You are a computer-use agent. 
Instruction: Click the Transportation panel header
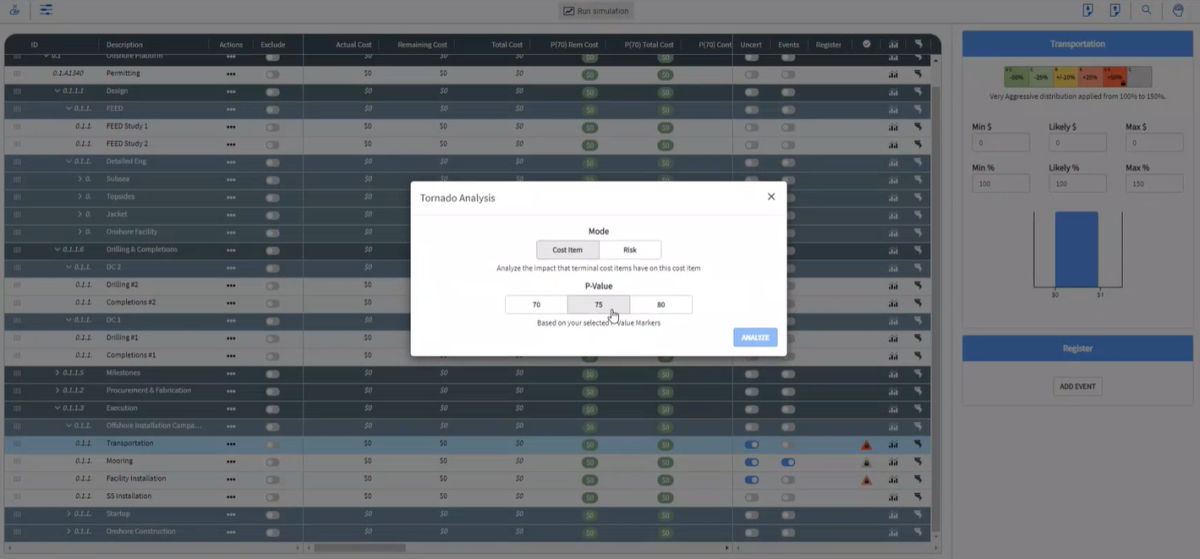[x=1077, y=44]
